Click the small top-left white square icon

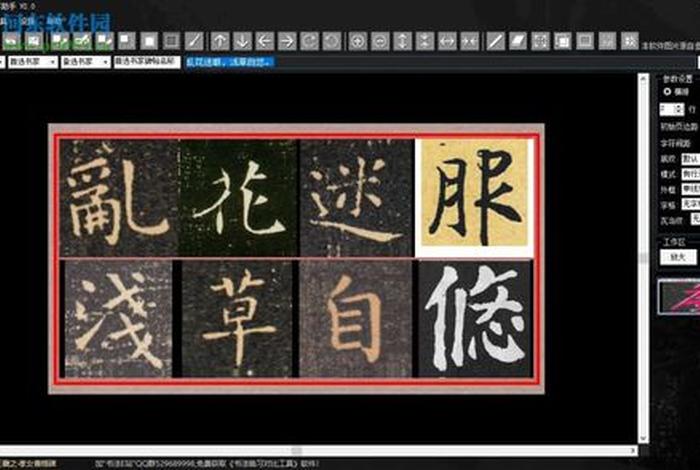coord(126,42)
